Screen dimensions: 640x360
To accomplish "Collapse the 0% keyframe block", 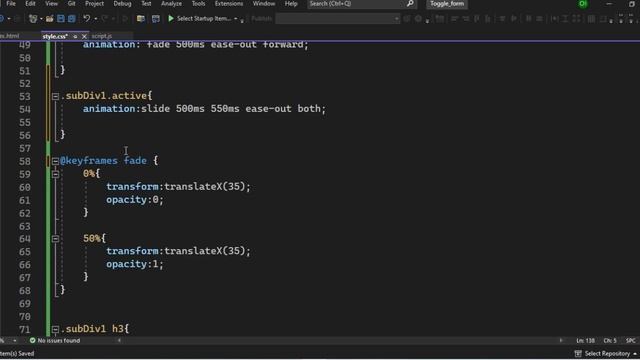I will (55, 174).
